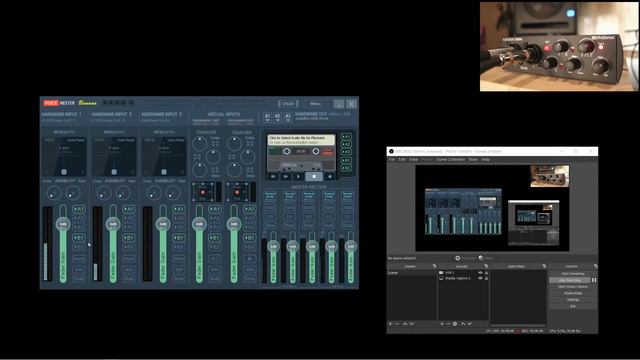The height and width of the screenshot is (360, 640).
Task: Open the OBS File menu
Action: pos(391,160)
